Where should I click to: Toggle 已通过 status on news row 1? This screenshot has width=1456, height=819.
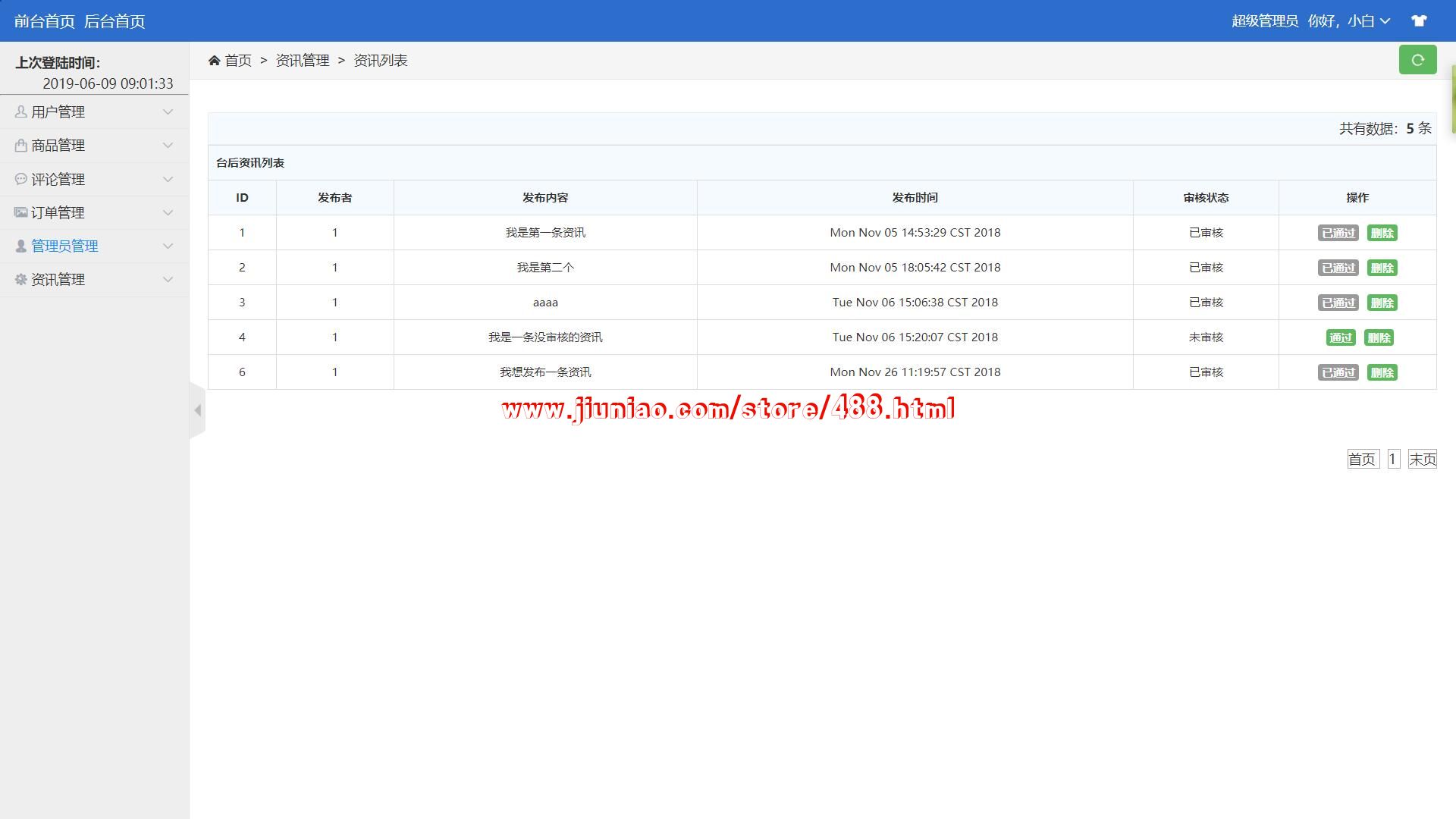(x=1338, y=234)
